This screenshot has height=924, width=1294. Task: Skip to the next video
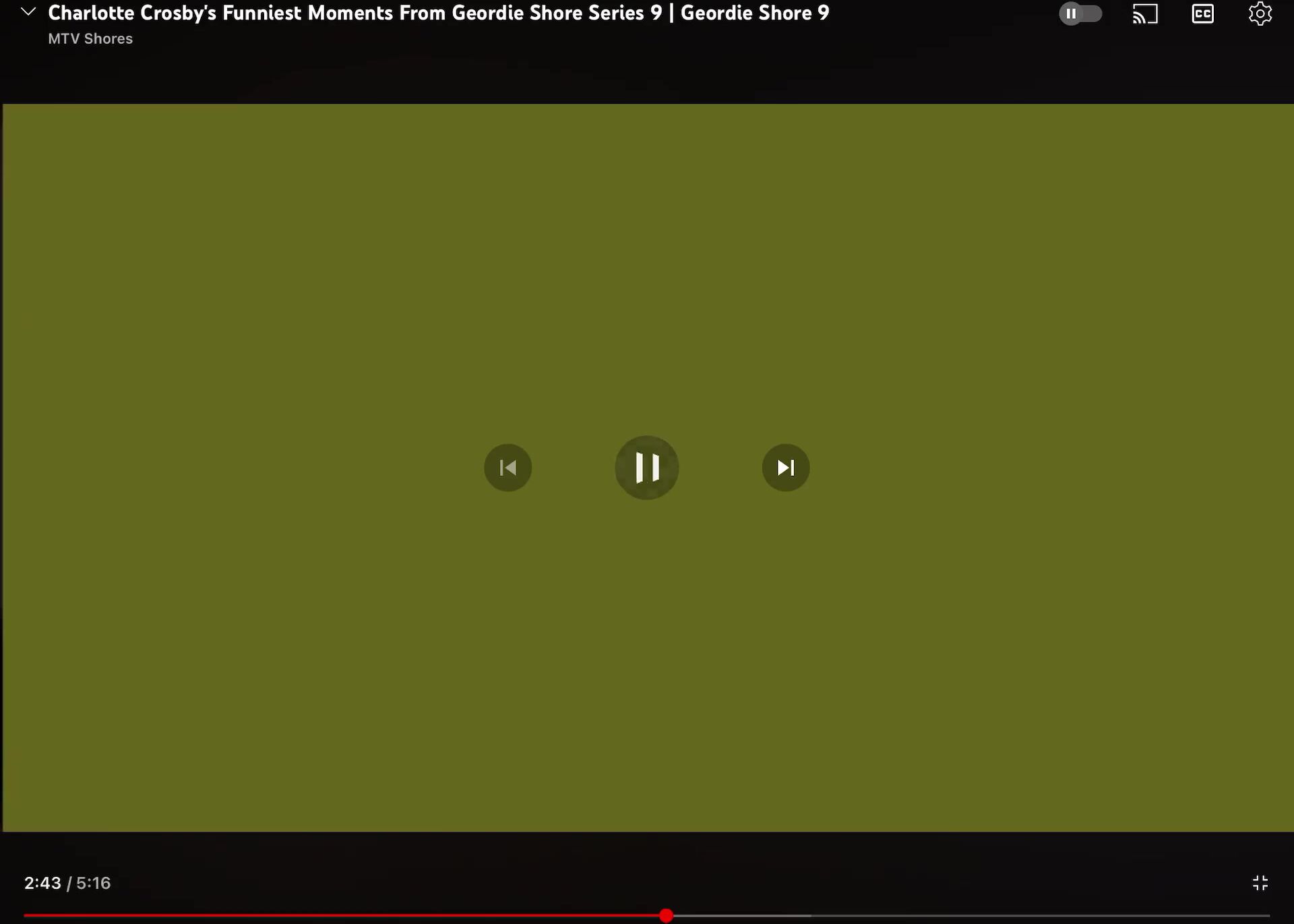[x=785, y=467]
